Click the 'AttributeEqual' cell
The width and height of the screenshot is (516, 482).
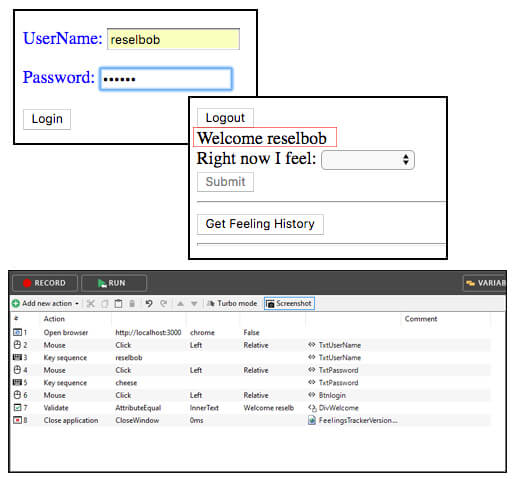tap(138, 408)
